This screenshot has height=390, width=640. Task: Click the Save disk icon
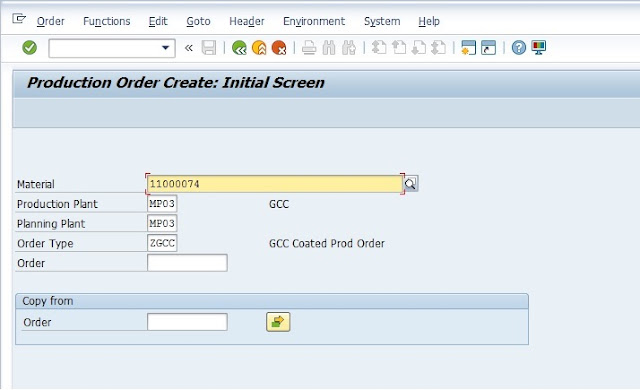[209, 48]
